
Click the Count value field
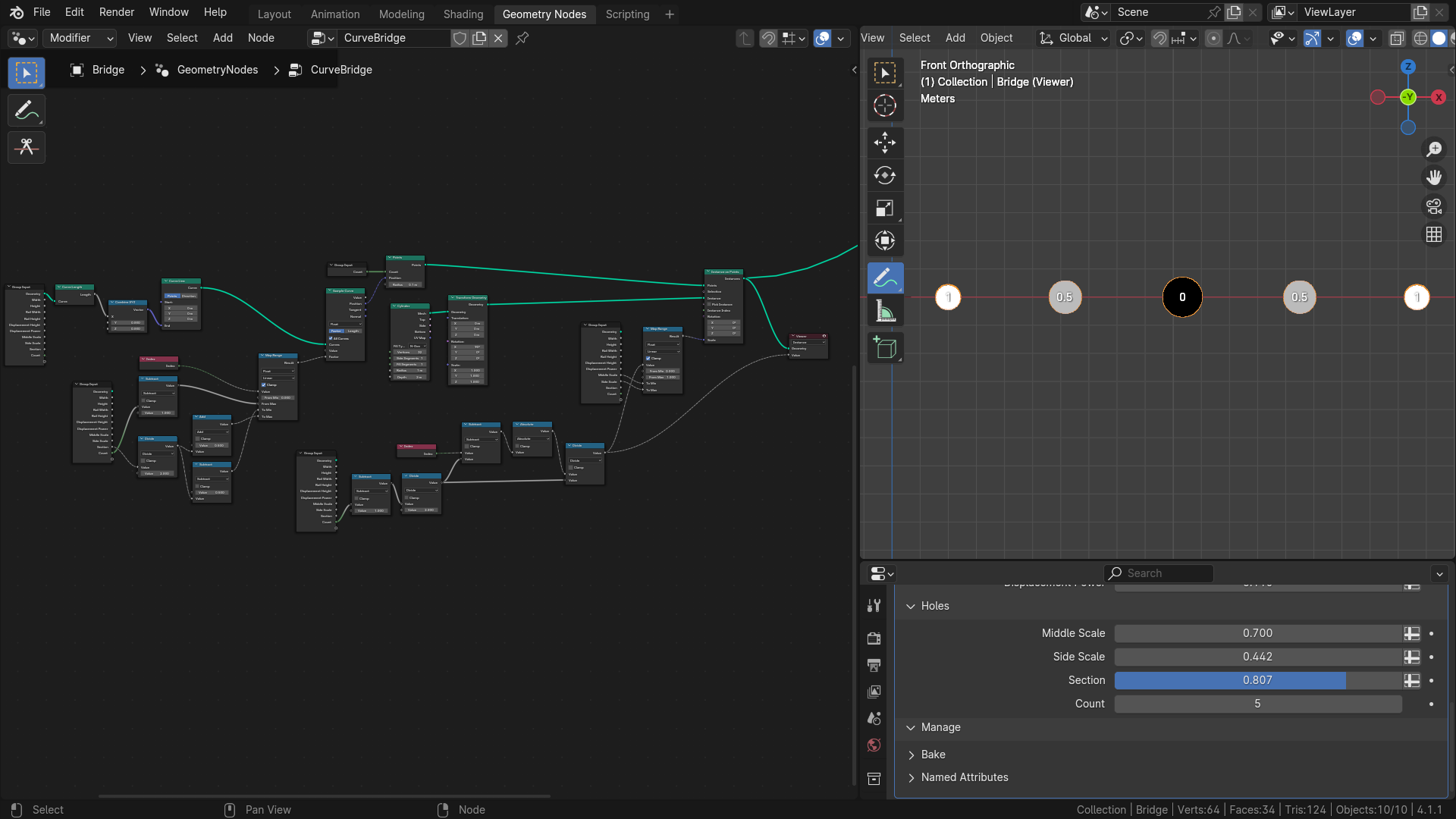(x=1257, y=704)
